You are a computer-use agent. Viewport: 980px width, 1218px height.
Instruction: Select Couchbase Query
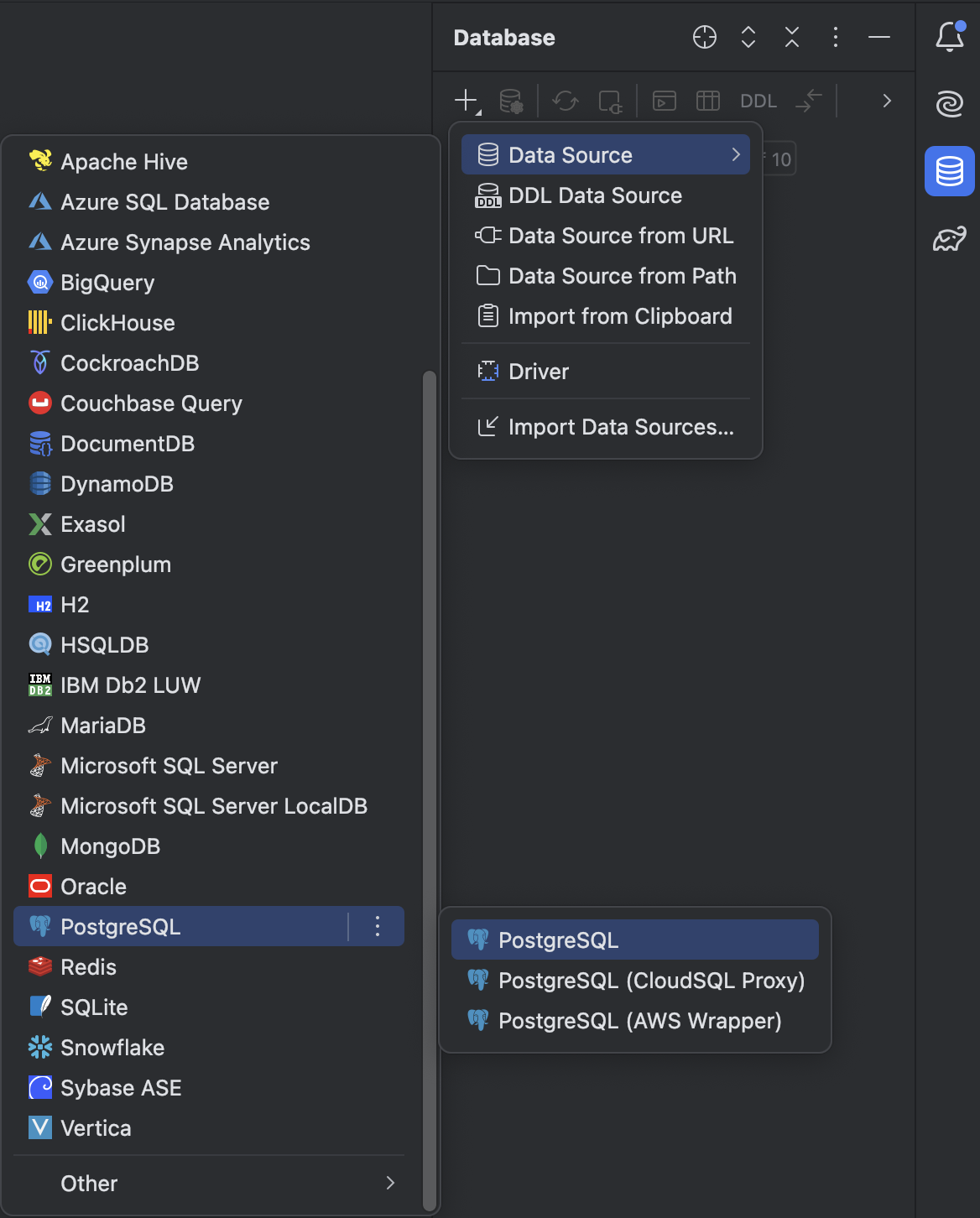tap(209, 403)
